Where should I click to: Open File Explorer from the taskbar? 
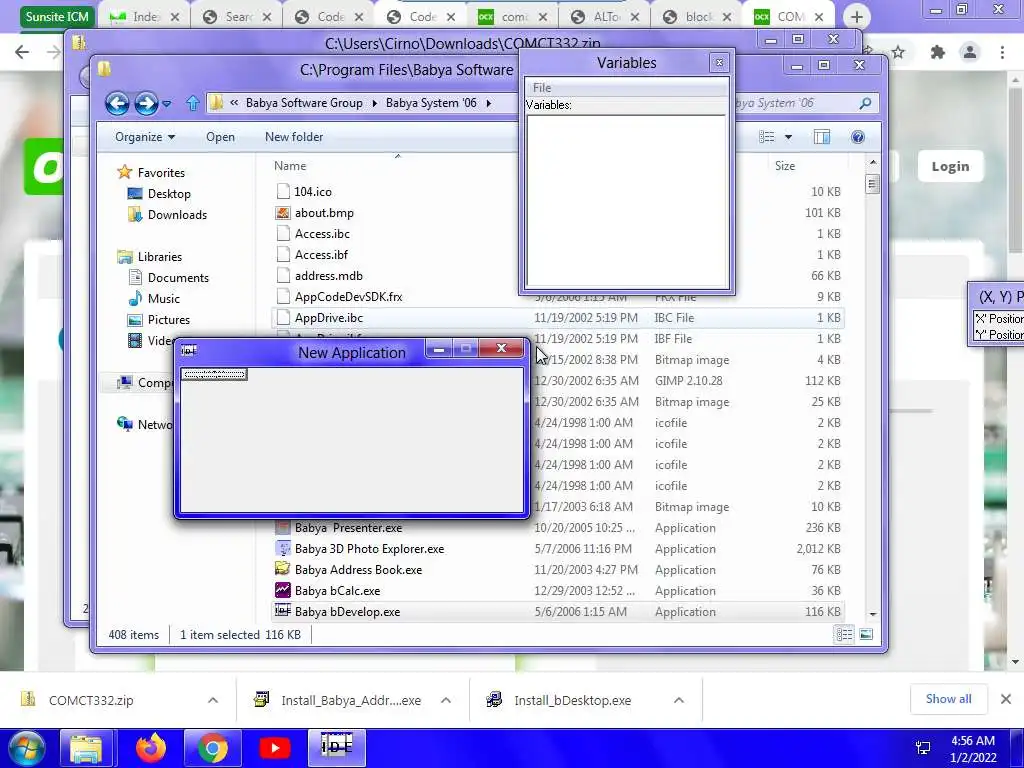click(x=86, y=748)
